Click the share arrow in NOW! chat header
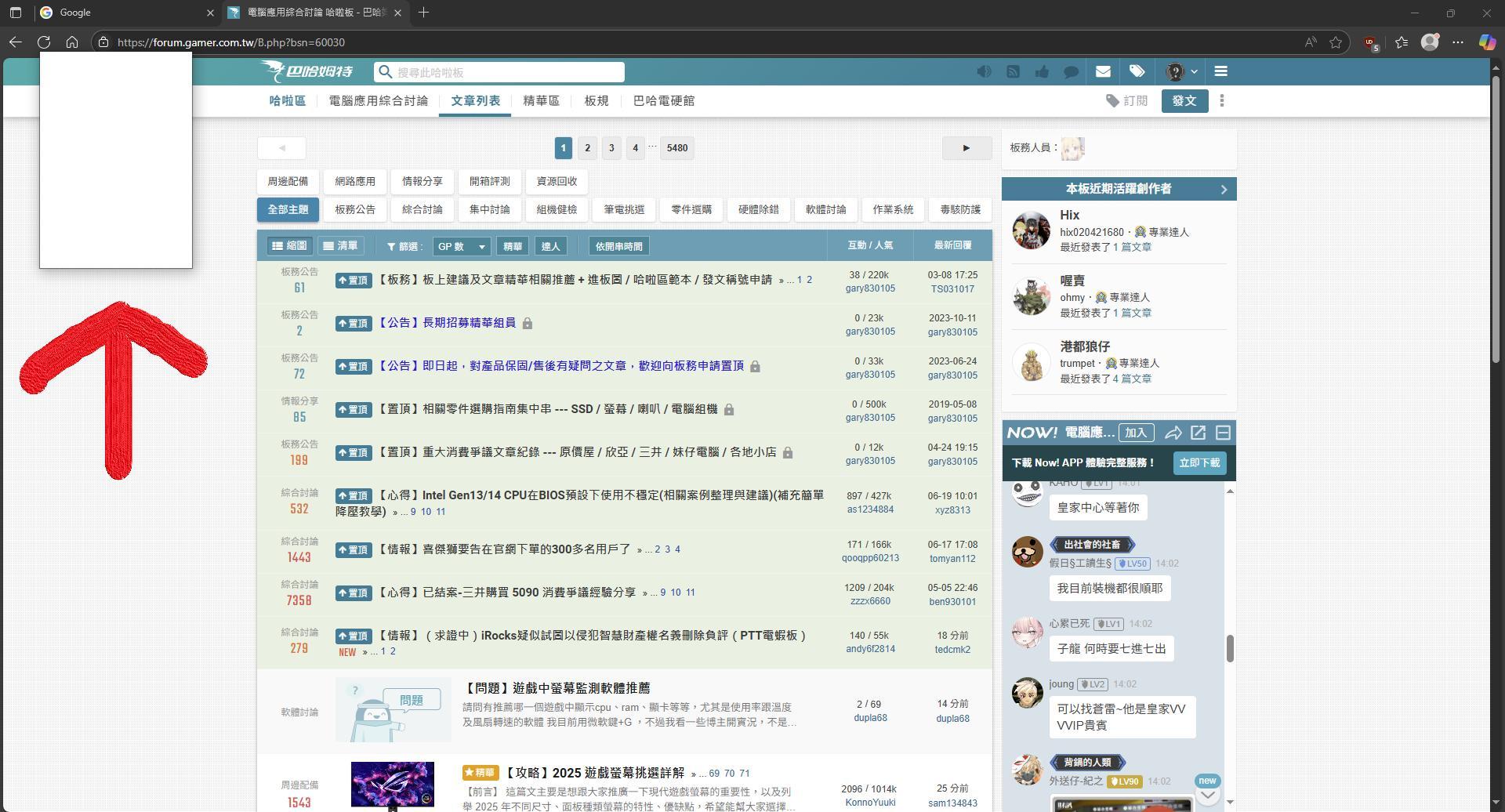Image resolution: width=1505 pixels, height=812 pixels. tap(1173, 433)
